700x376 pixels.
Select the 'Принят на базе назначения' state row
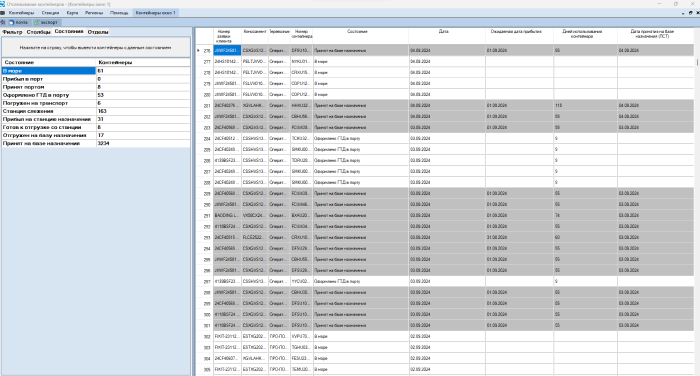[x=96, y=143]
